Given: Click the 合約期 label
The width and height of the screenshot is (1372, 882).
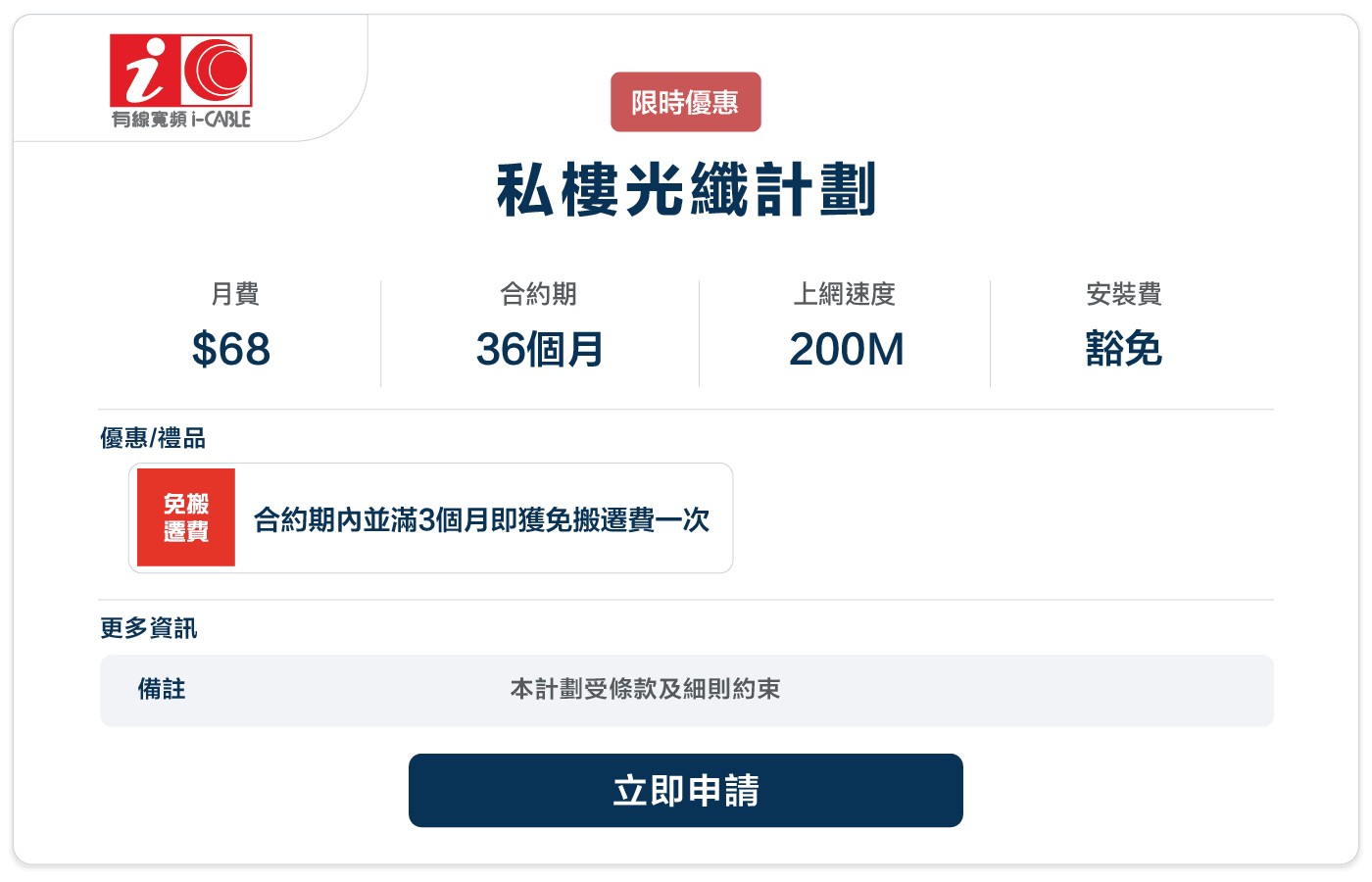Looking at the screenshot, I should 539,294.
